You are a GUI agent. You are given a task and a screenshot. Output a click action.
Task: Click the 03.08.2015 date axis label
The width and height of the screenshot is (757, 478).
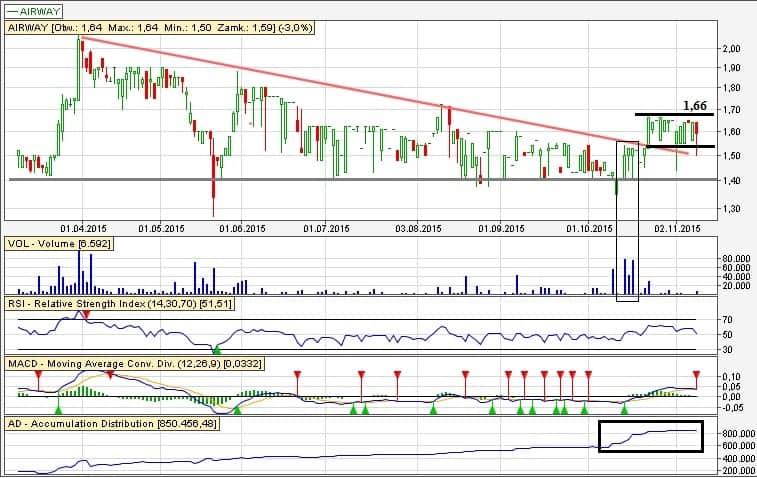click(x=418, y=228)
